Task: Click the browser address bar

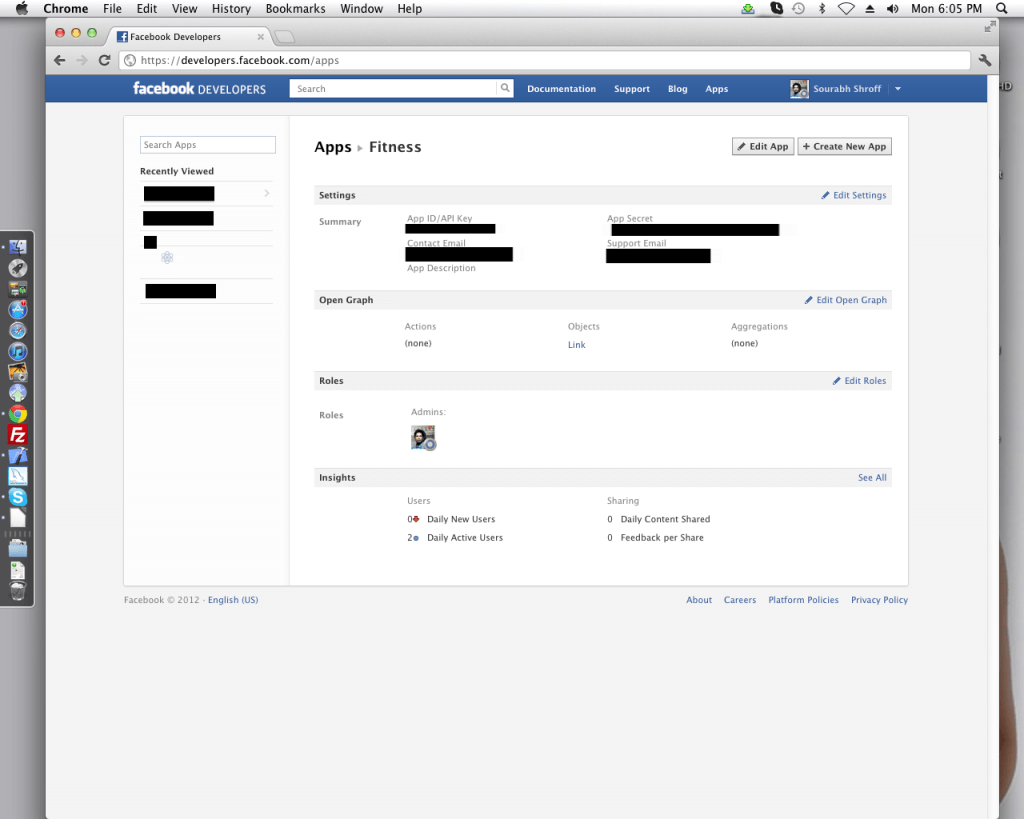Action: point(545,60)
